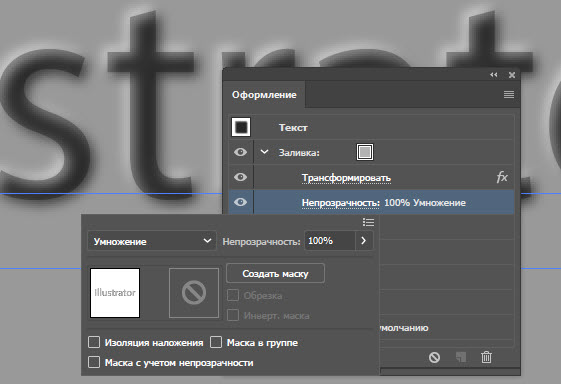This screenshot has height=384, width=561.
Task: Open the opacity slider arrow next to 100%
Action: tap(364, 240)
